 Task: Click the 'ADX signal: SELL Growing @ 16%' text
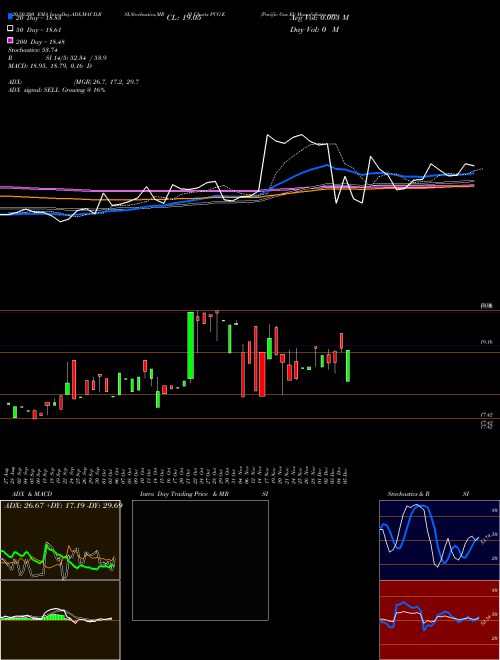[56, 90]
